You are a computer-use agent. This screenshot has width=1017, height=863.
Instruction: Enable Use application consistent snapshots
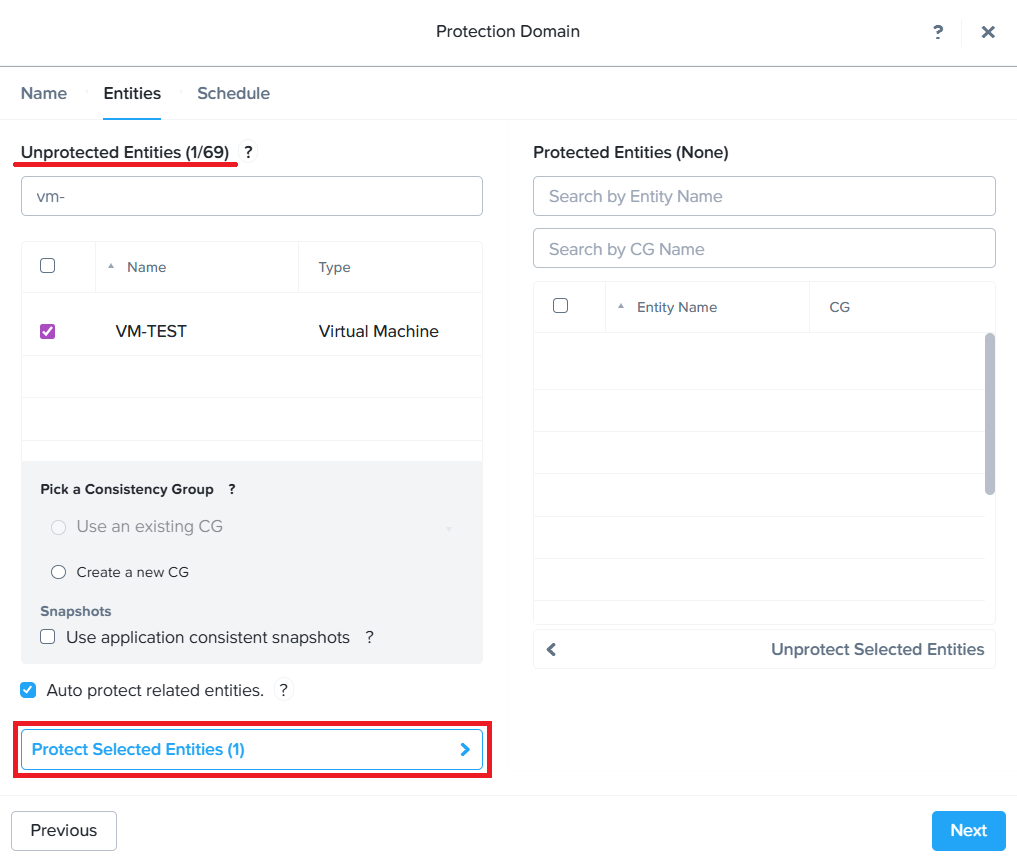coord(48,637)
